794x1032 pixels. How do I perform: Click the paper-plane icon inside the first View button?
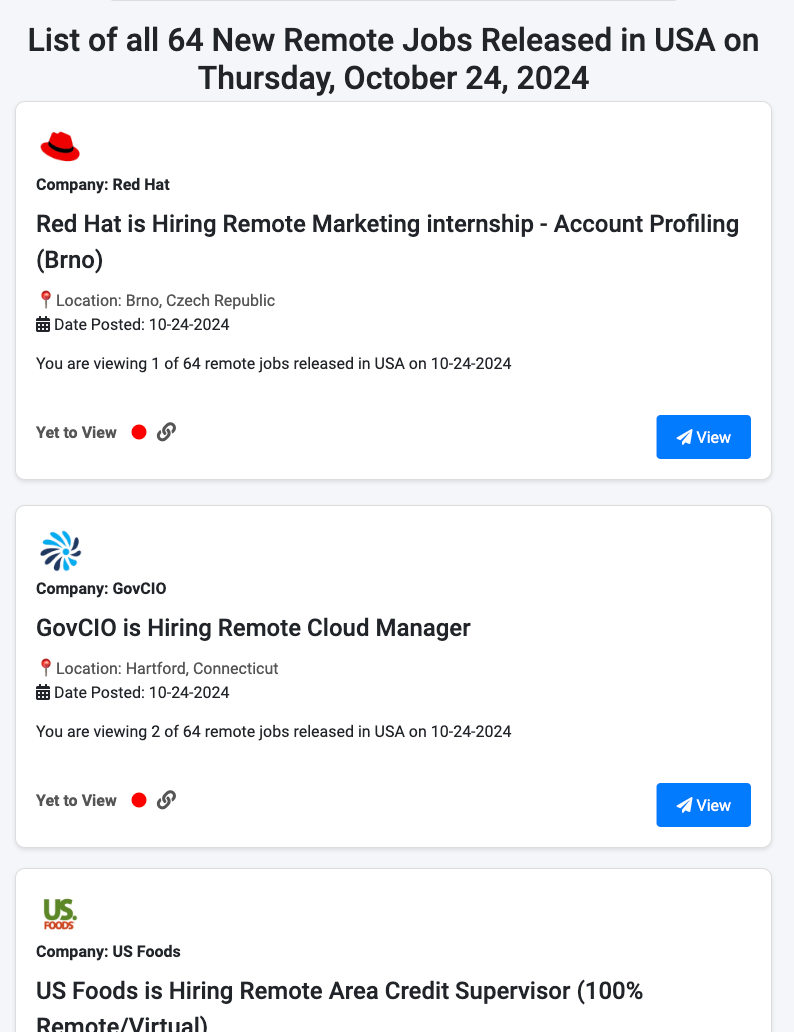(x=684, y=436)
